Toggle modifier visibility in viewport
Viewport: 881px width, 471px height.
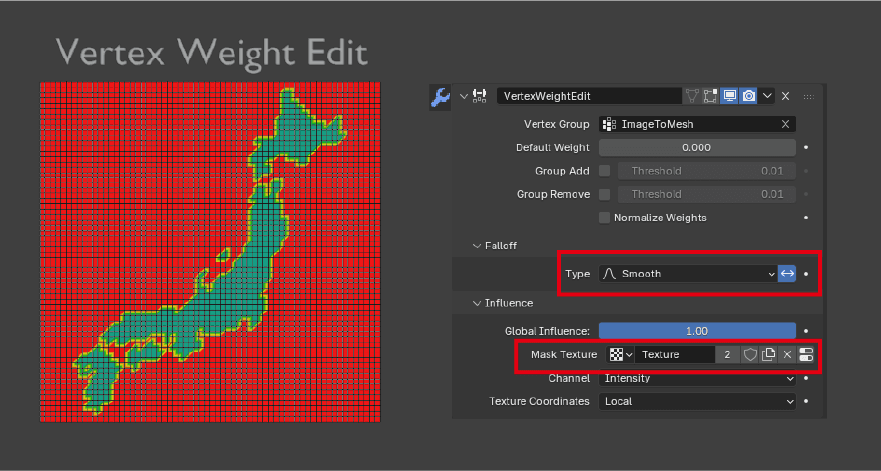point(730,96)
